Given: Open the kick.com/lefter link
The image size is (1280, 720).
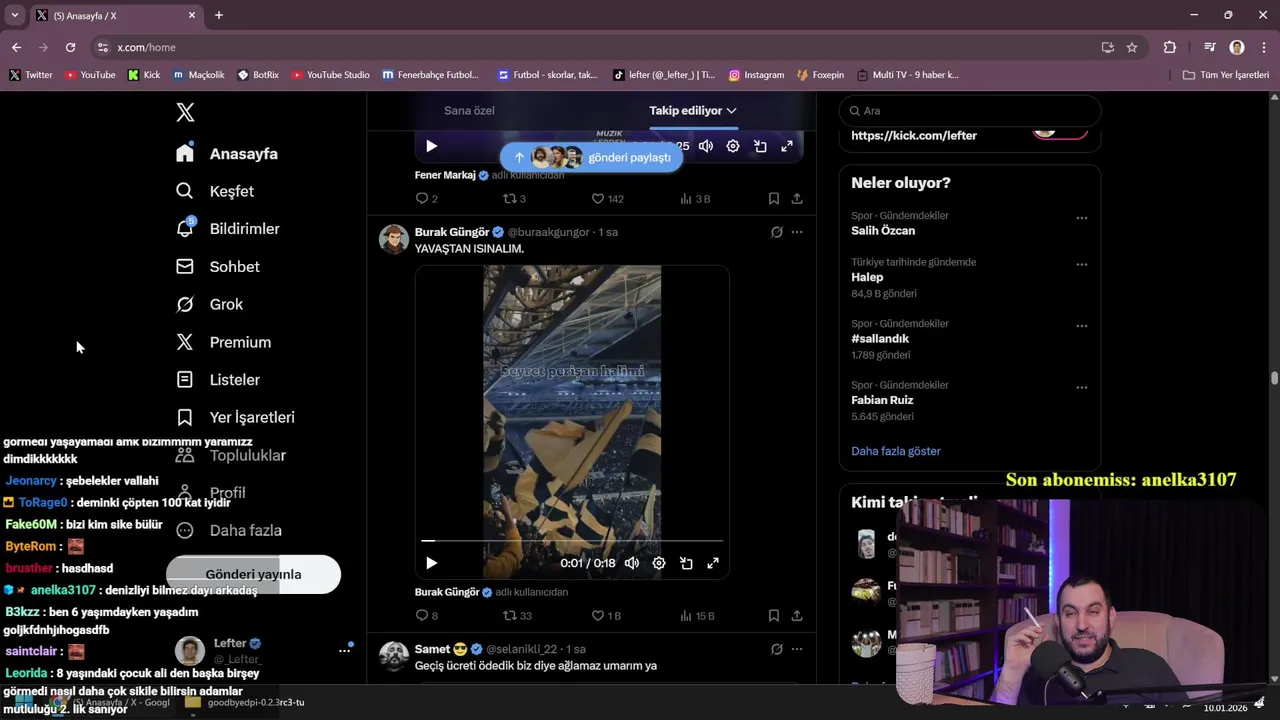Looking at the screenshot, I should (914, 135).
